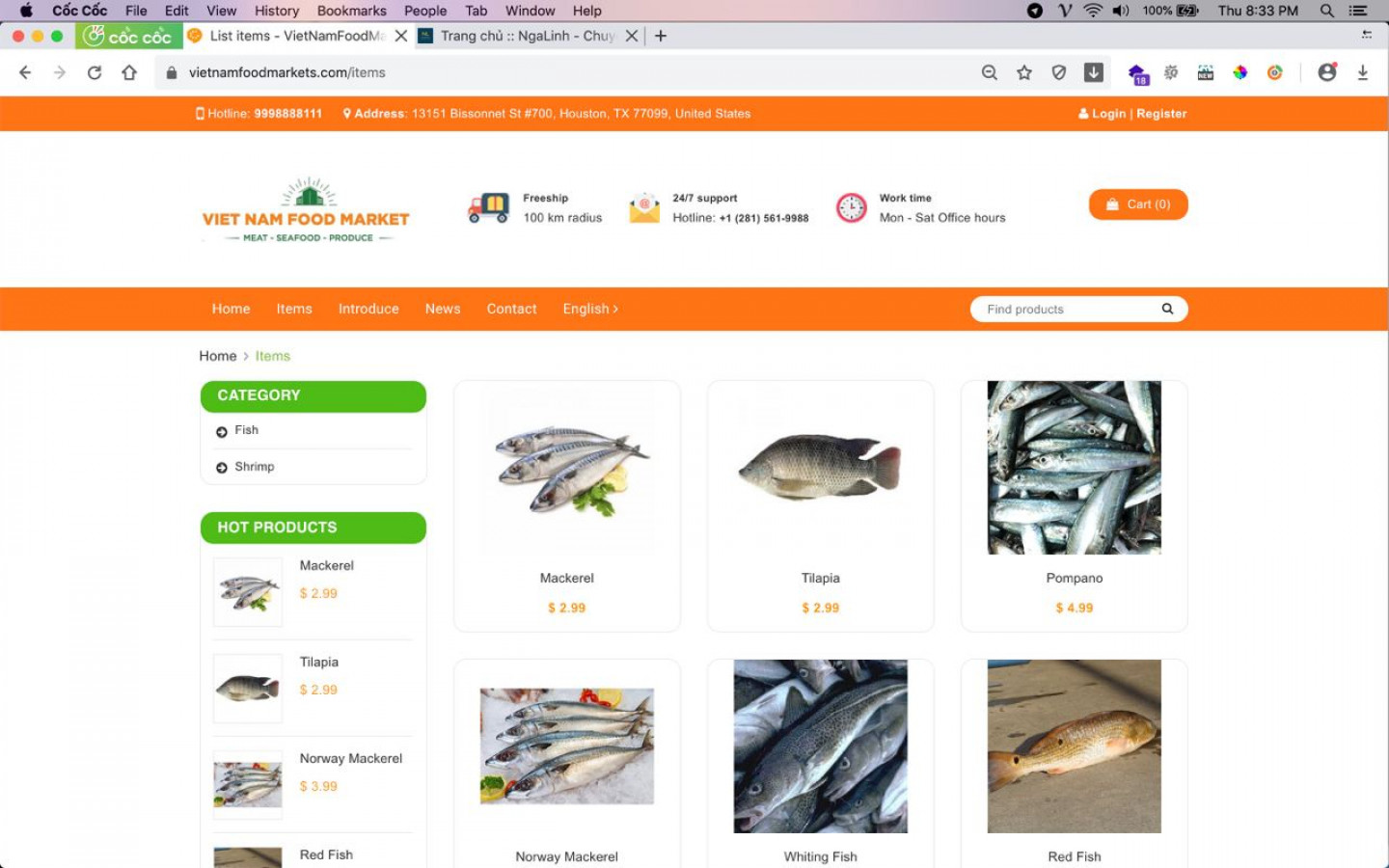Open Norway Mackerel thumbnail in Hot Products
The image size is (1389, 868).
tap(248, 785)
